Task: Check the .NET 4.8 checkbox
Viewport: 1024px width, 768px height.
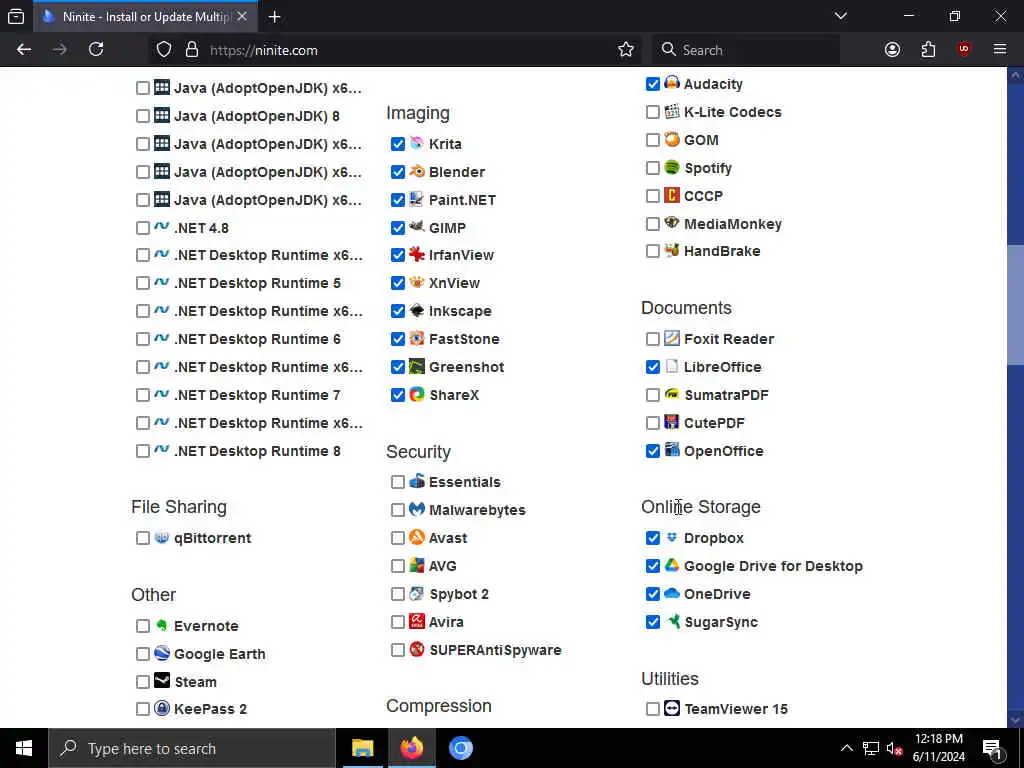Action: pyautogui.click(x=142, y=228)
